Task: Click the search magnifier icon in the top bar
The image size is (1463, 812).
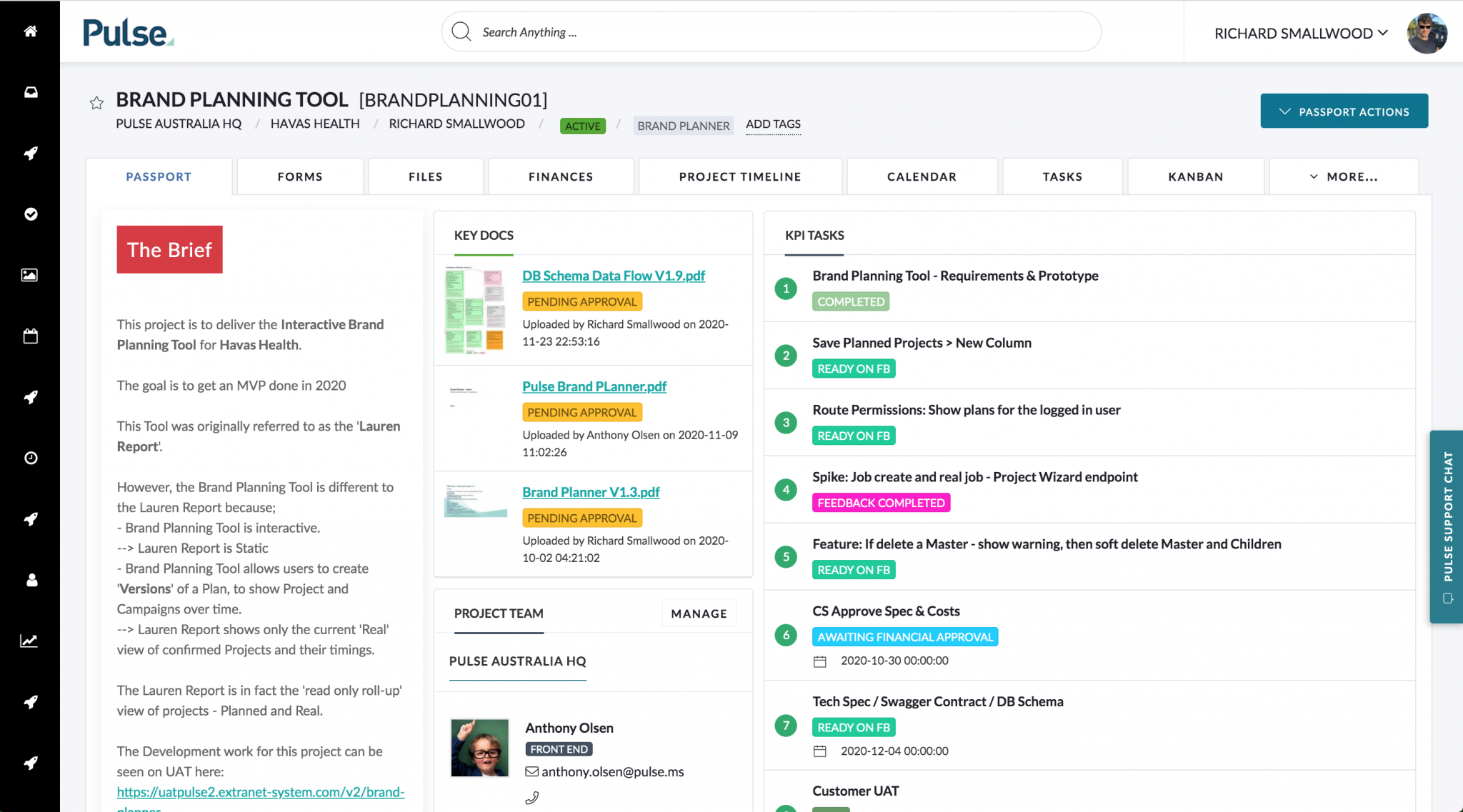Action: [x=461, y=31]
